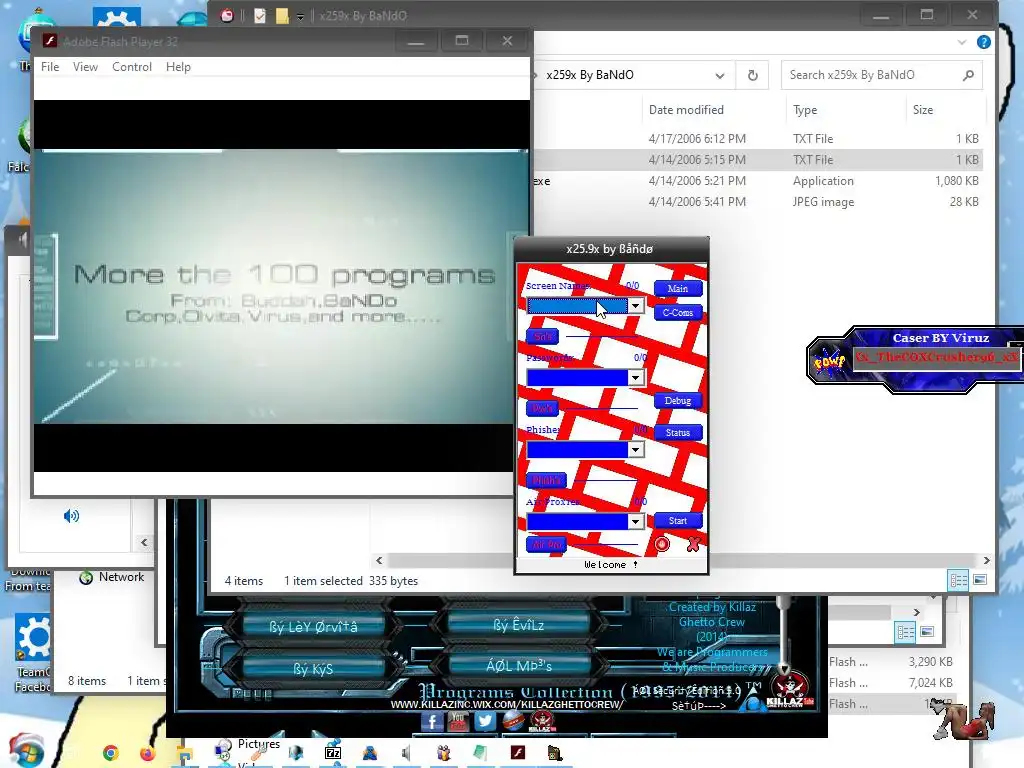Click the globe icon in Killaz window
Viewport: 1024px width, 768px height.
tap(513, 722)
